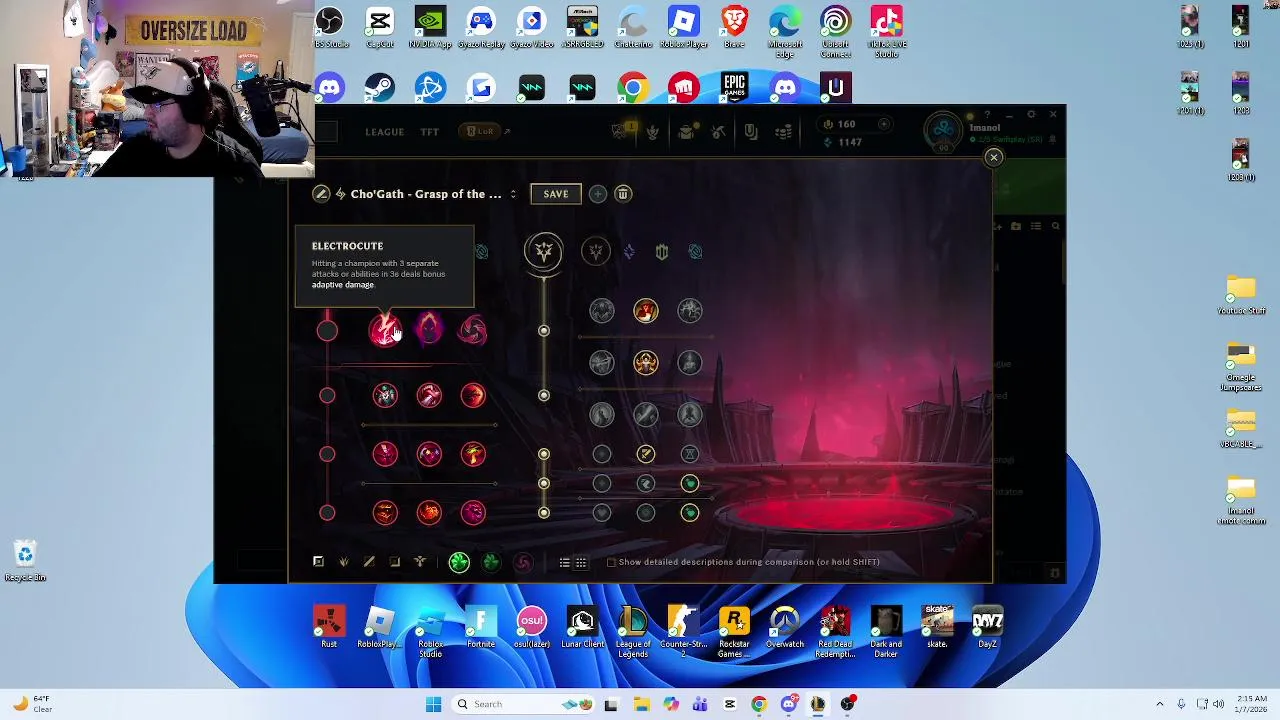Open the osu!(lazer) desktop shortcut
Image resolution: width=1280 pixels, height=720 pixels.
point(532,628)
